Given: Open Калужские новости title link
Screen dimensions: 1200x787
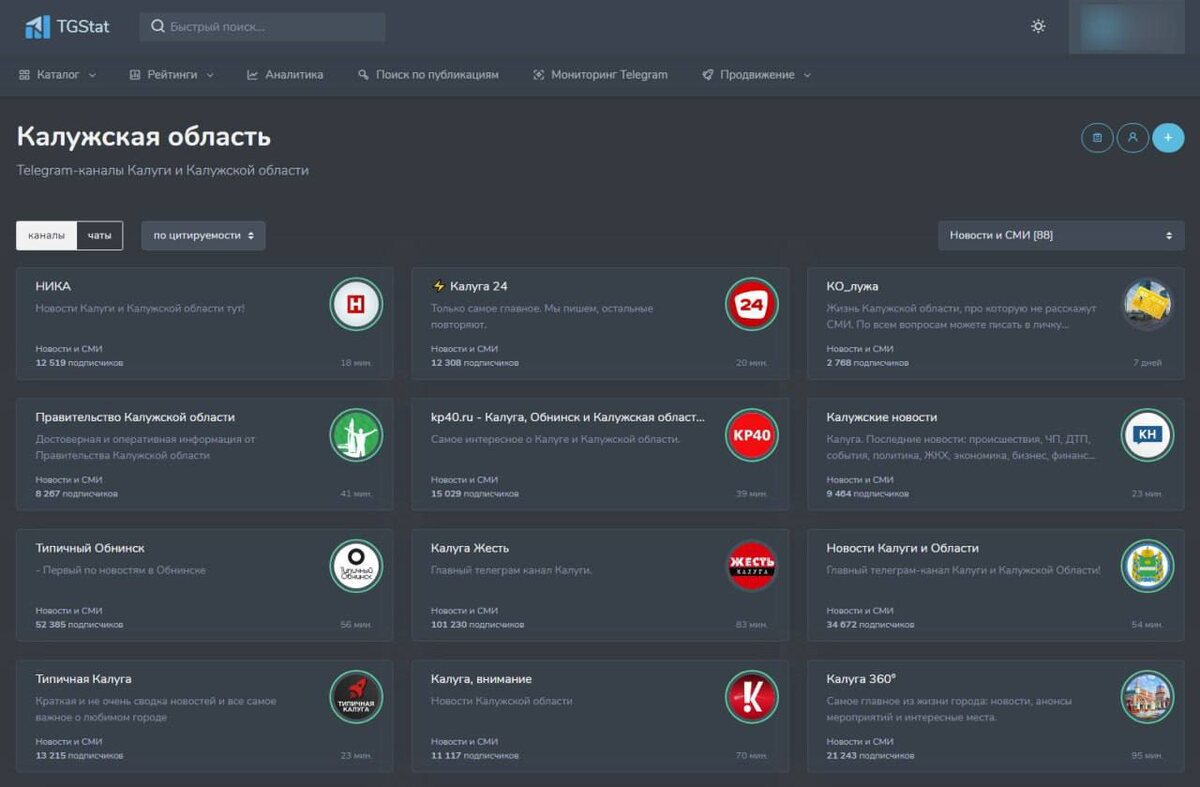Looking at the screenshot, I should click(x=882, y=417).
